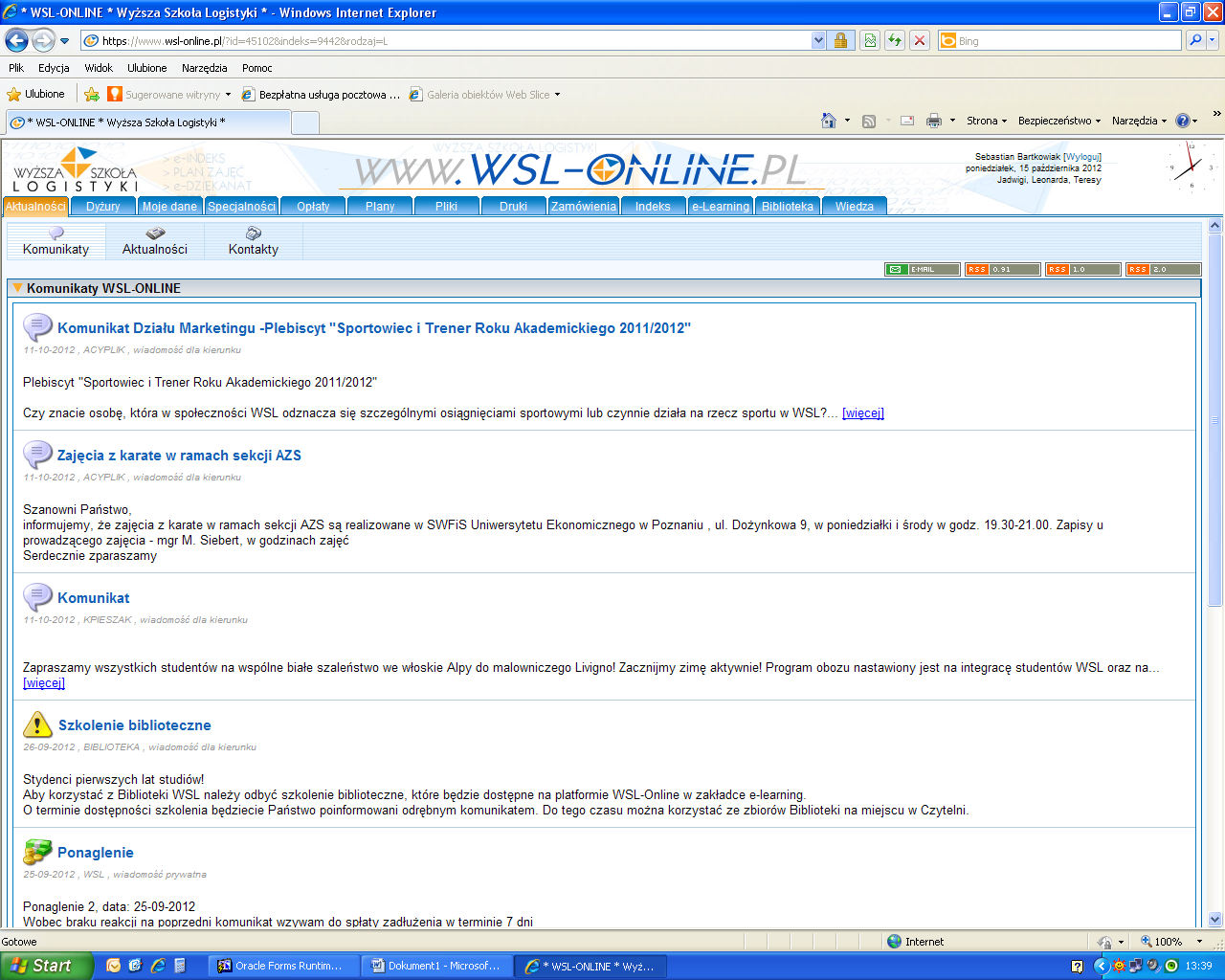Open Szkolenie biblioteczne announcement title
Viewport: 1225px width, 980px height.
[135, 725]
